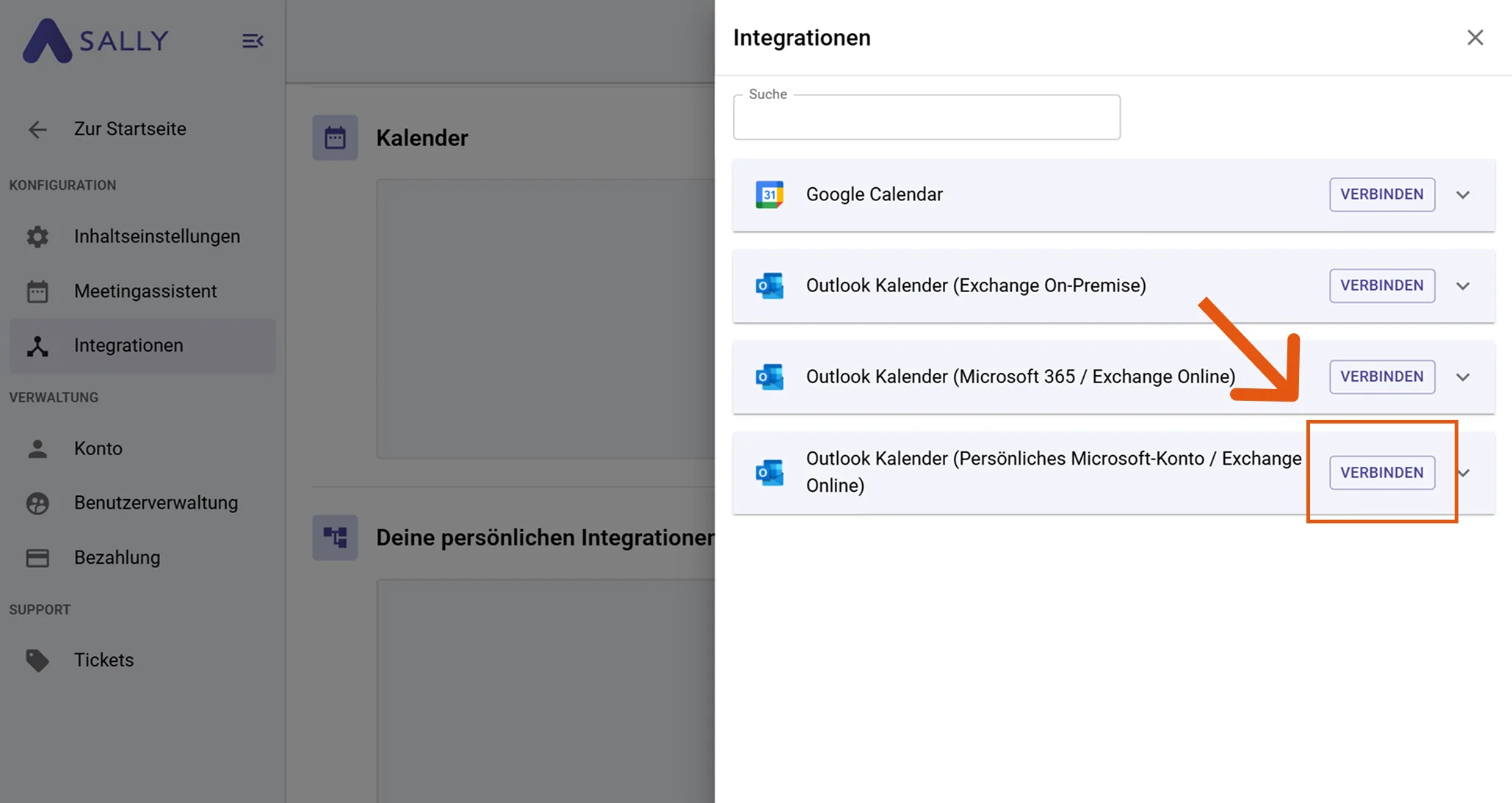Expand the Google Calendar row chevron

1463,195
